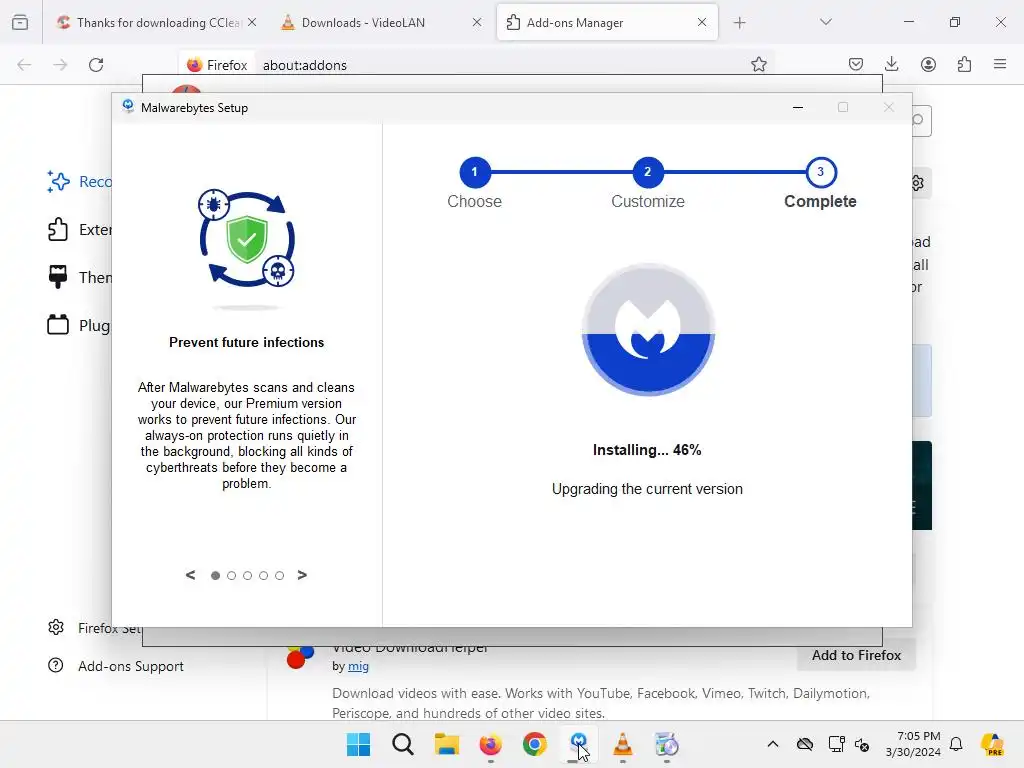
Task: Go back in Firefox
Action: [x=24, y=65]
